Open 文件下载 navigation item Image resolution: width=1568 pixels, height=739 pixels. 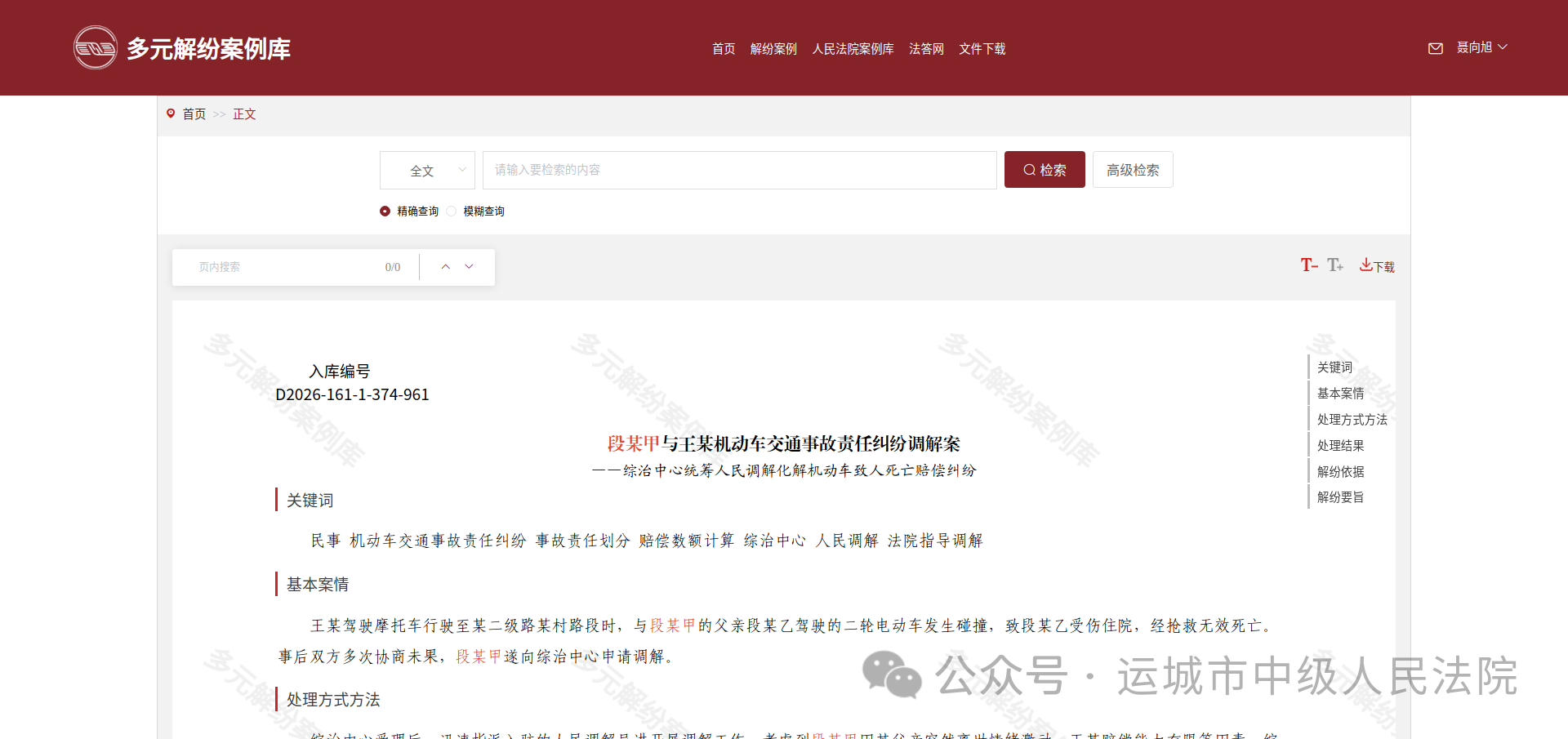pyautogui.click(x=982, y=49)
